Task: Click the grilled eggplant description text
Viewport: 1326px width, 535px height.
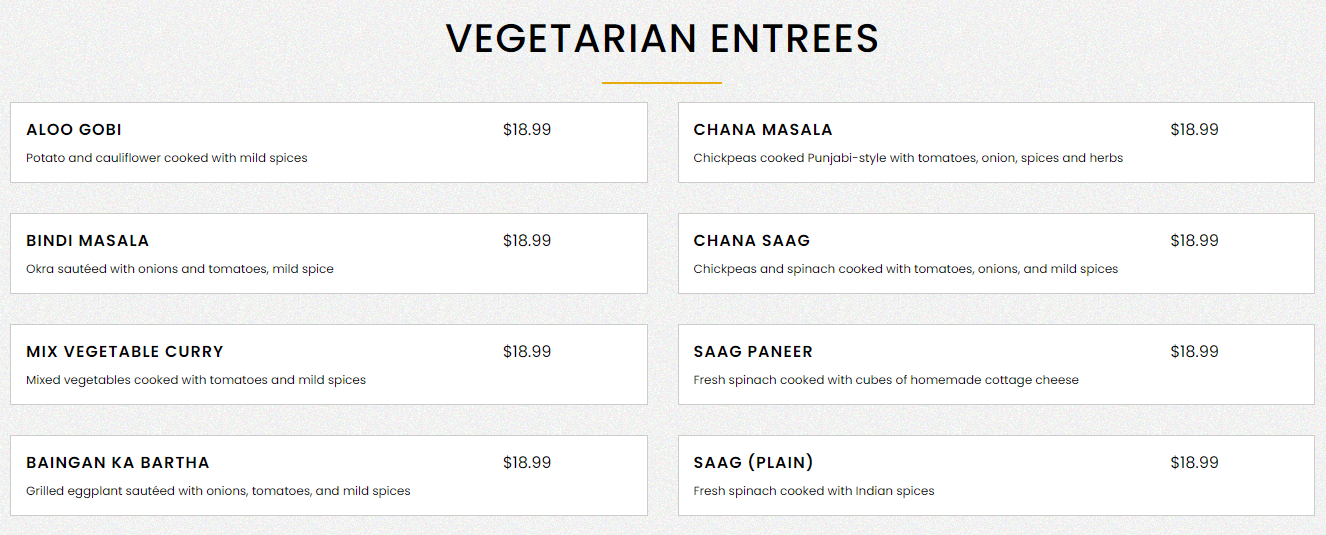Action: [x=218, y=491]
